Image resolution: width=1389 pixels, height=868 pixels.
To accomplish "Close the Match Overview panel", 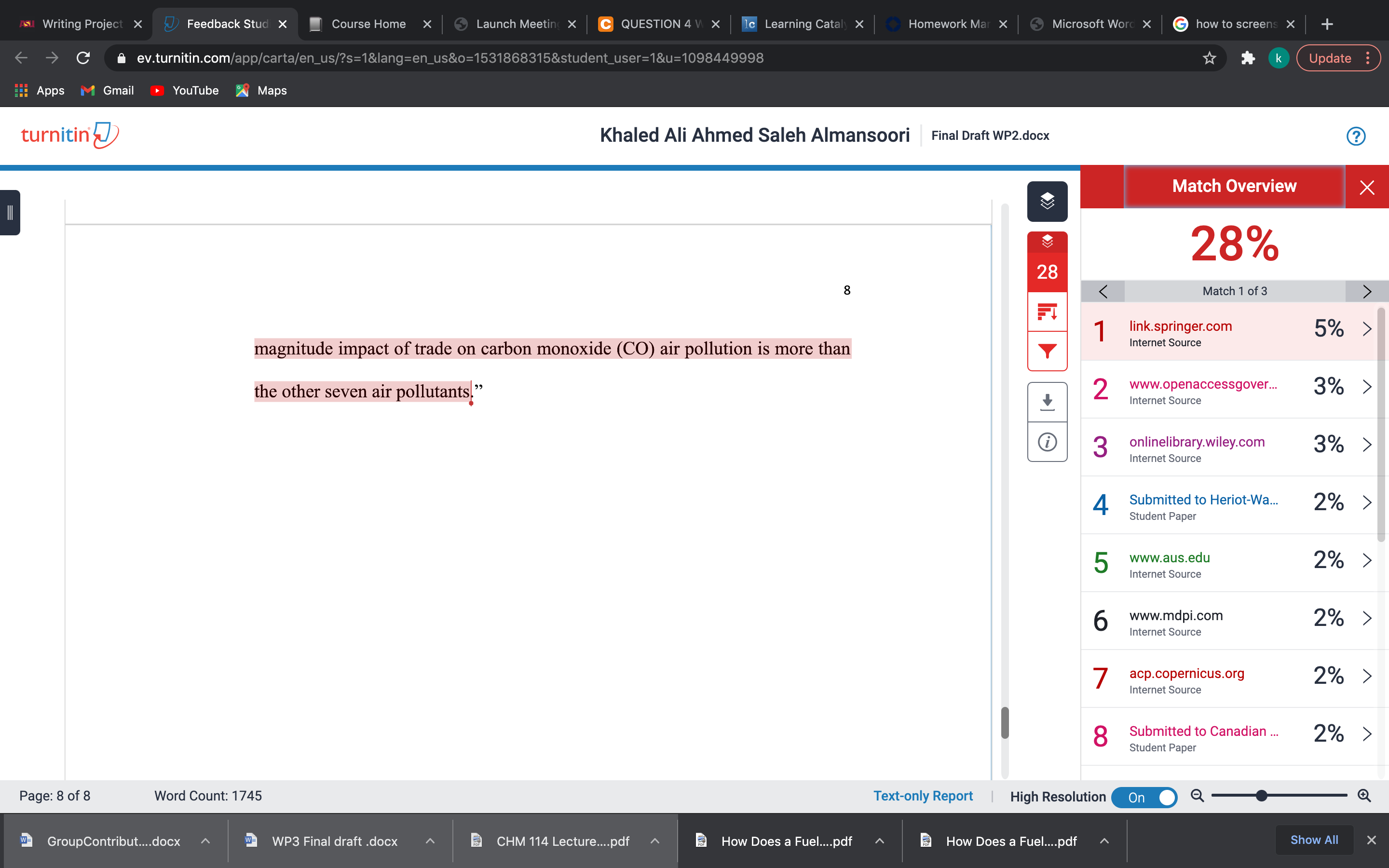I will pyautogui.click(x=1367, y=187).
